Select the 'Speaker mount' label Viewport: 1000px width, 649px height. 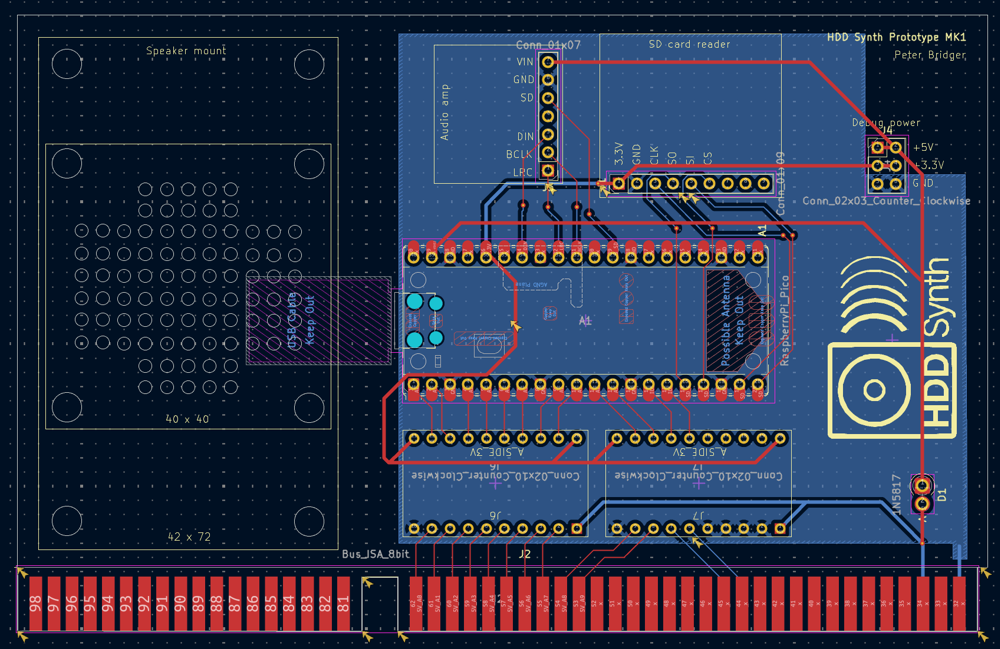pos(186,51)
